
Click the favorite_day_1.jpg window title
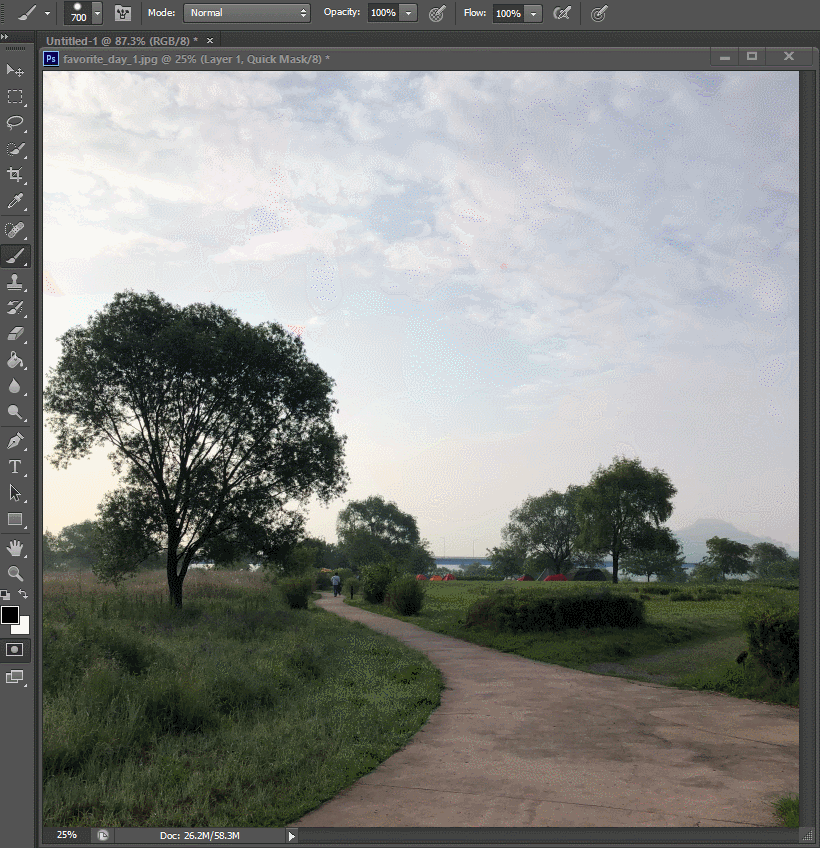pyautogui.click(x=196, y=59)
